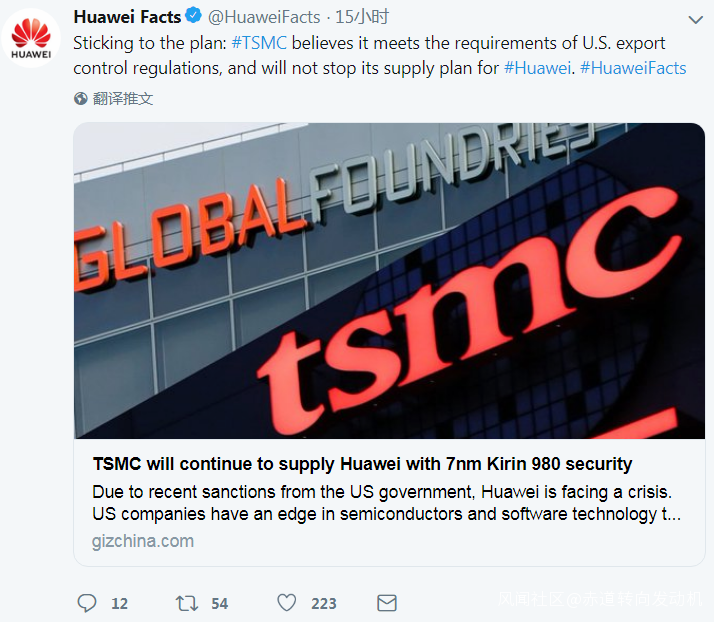Click the article description preview text
This screenshot has height=622, width=714.
[386, 503]
